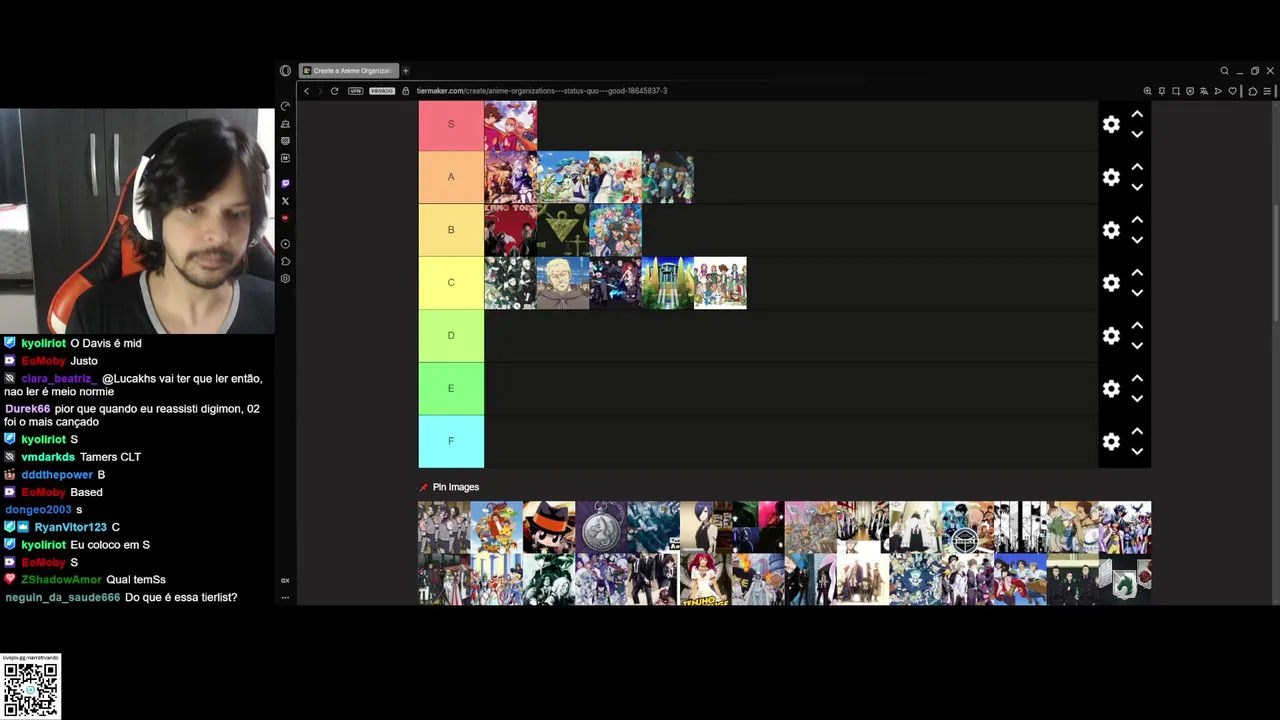Image resolution: width=1280 pixels, height=720 pixels.
Task: Click the pin icon in address bar
Action: pos(1162,91)
